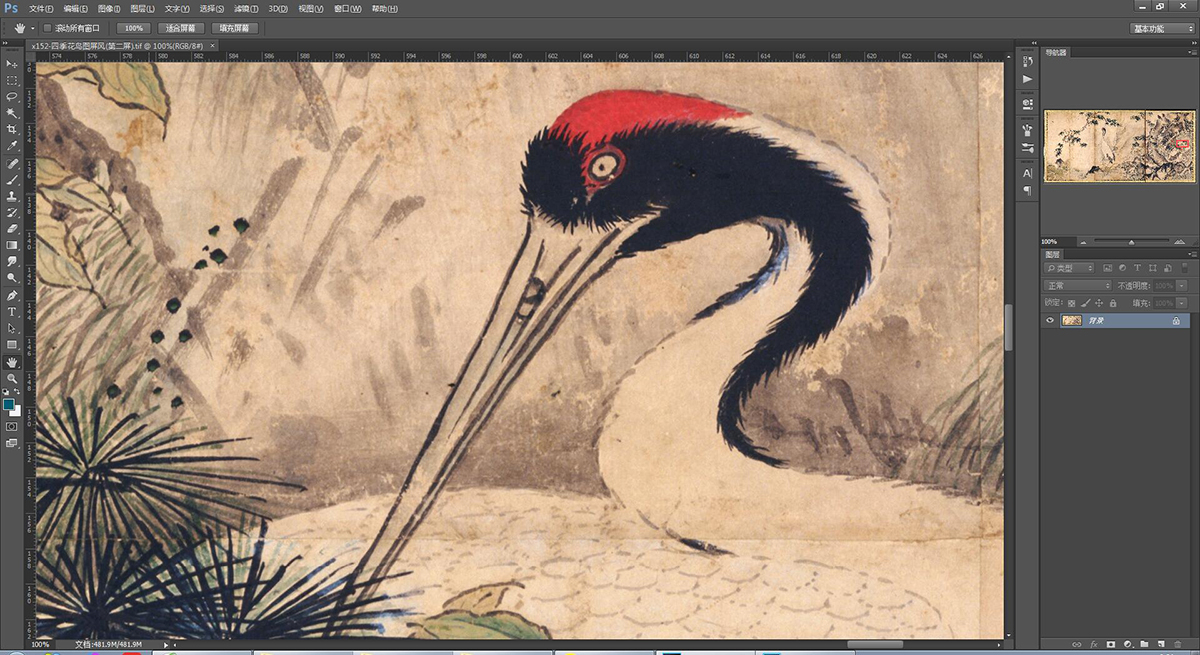Open the 文件(F) menu
The height and width of the screenshot is (655, 1200).
pyautogui.click(x=41, y=8)
